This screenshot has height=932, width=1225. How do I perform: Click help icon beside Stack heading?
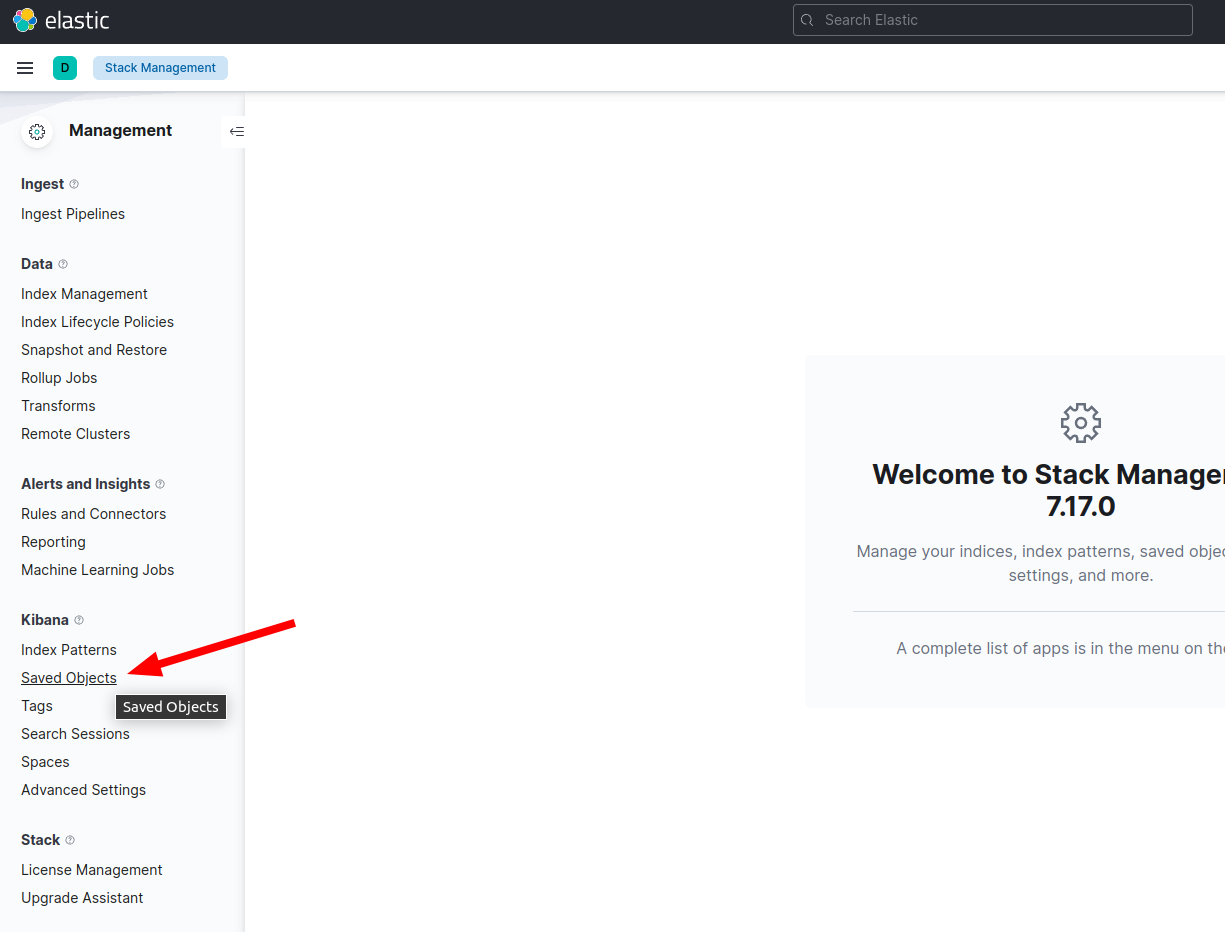click(x=70, y=840)
